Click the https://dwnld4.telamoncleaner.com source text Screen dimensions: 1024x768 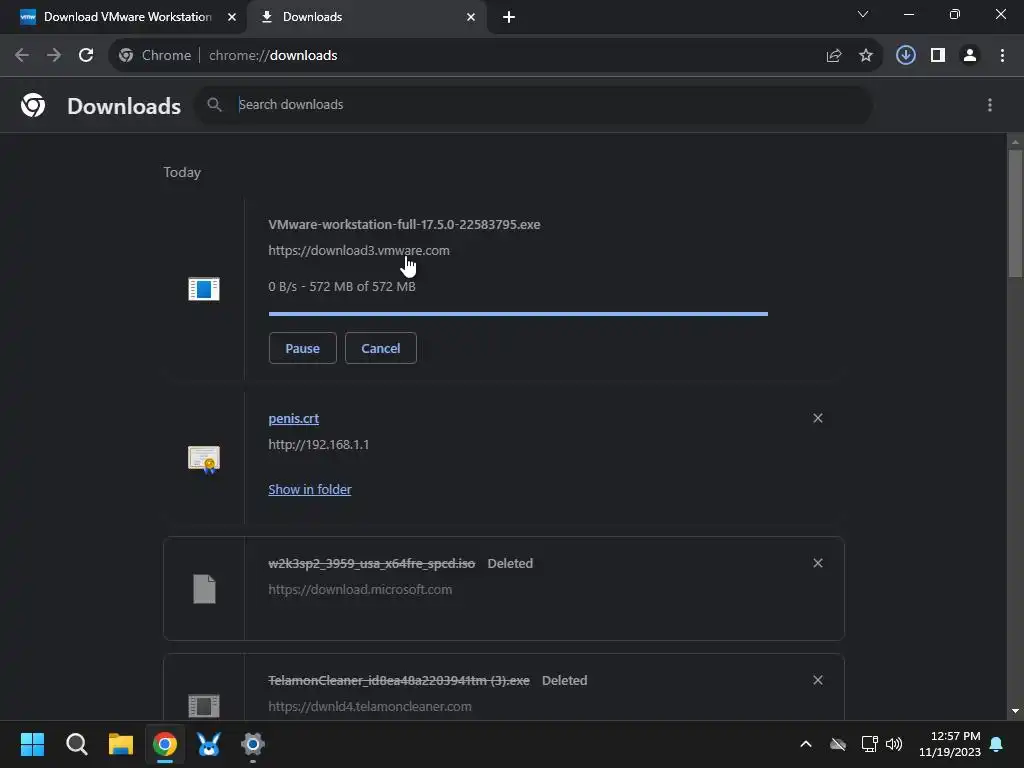[x=370, y=707]
